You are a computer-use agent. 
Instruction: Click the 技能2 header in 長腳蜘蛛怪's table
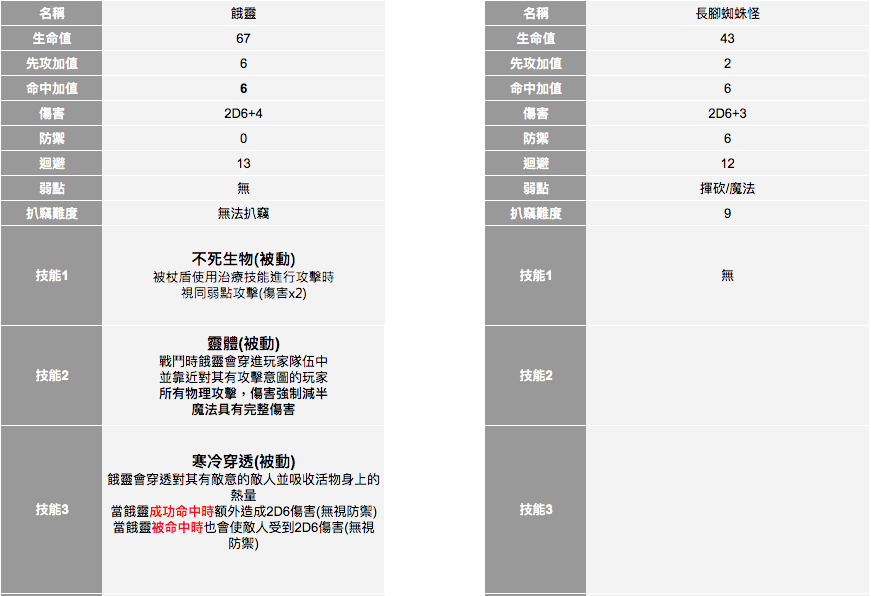(535, 375)
